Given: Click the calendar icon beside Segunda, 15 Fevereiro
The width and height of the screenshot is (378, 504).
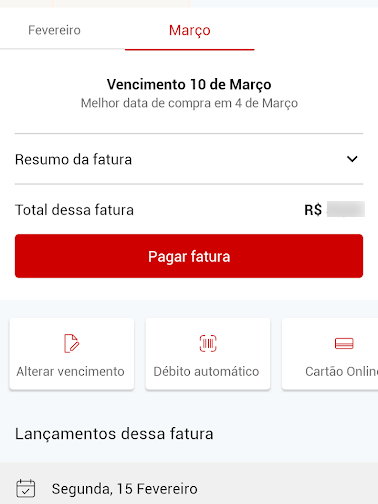Looking at the screenshot, I should tap(25, 489).
